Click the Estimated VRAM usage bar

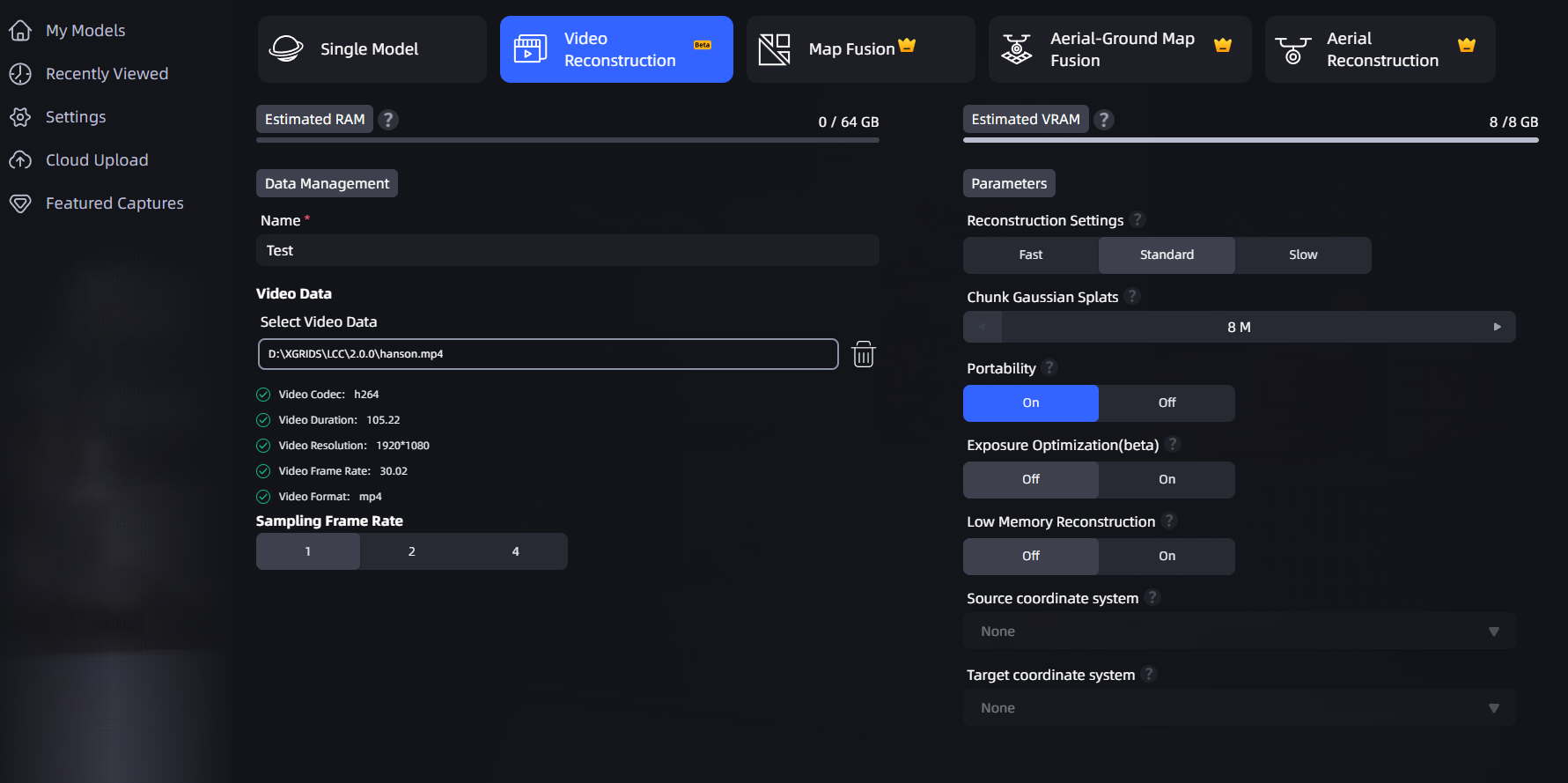click(x=1251, y=140)
